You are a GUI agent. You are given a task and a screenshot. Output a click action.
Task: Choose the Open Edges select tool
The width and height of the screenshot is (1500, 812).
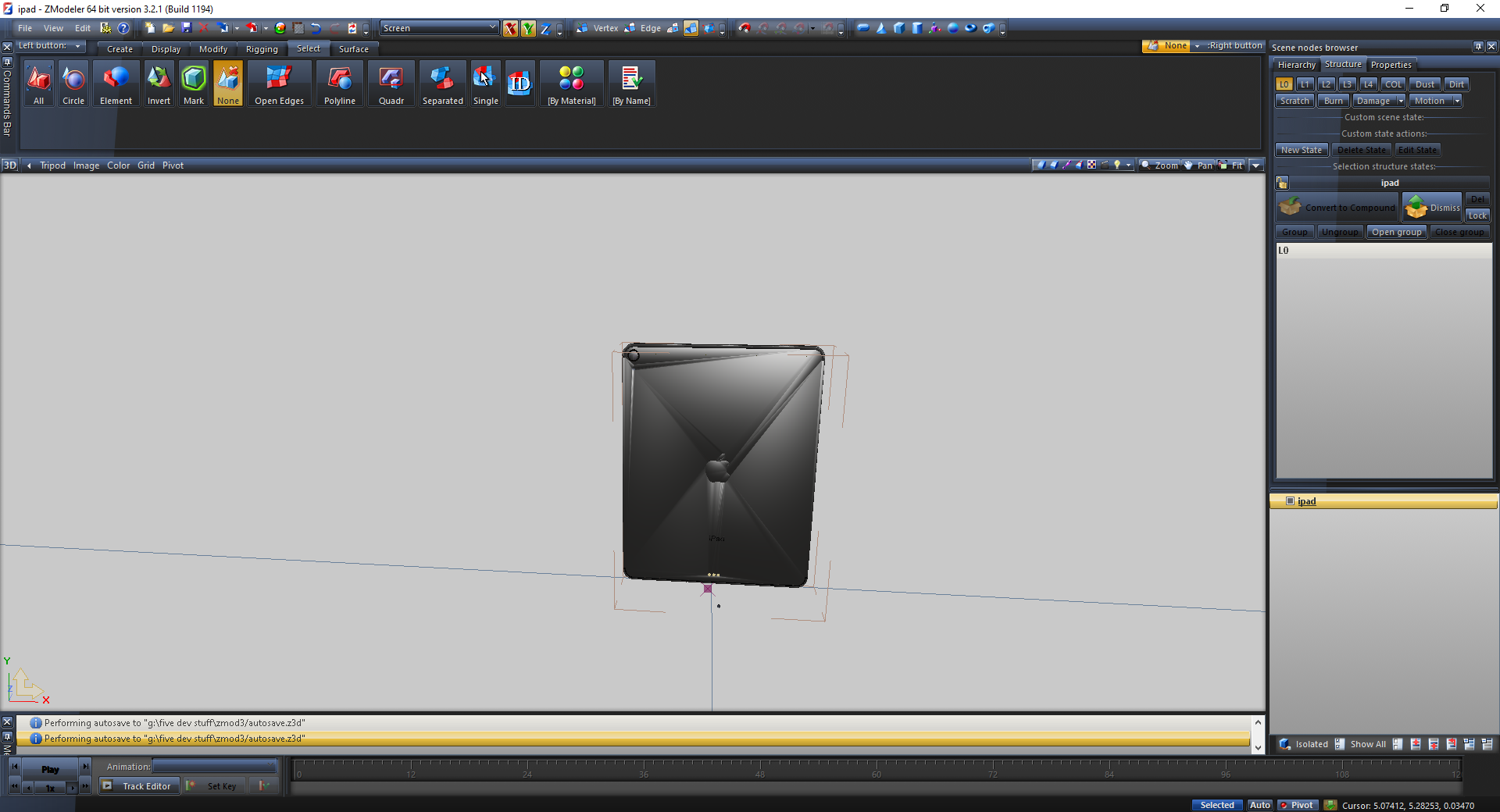click(279, 84)
